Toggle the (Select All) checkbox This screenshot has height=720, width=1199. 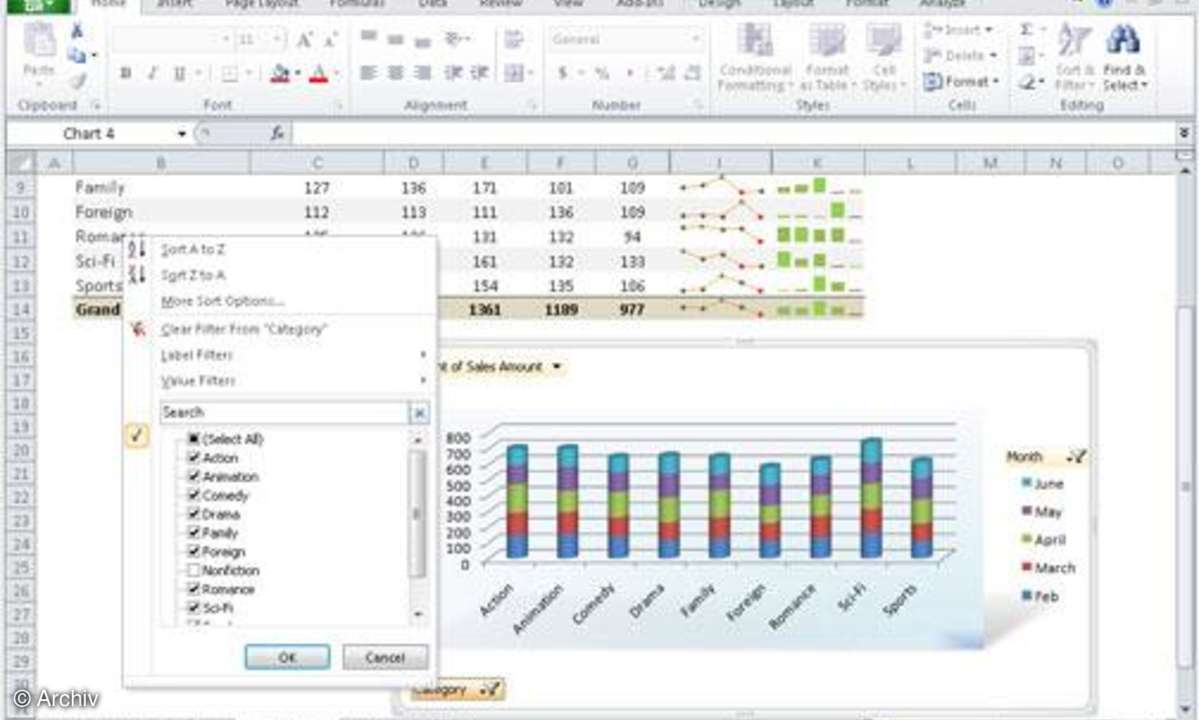coord(193,439)
